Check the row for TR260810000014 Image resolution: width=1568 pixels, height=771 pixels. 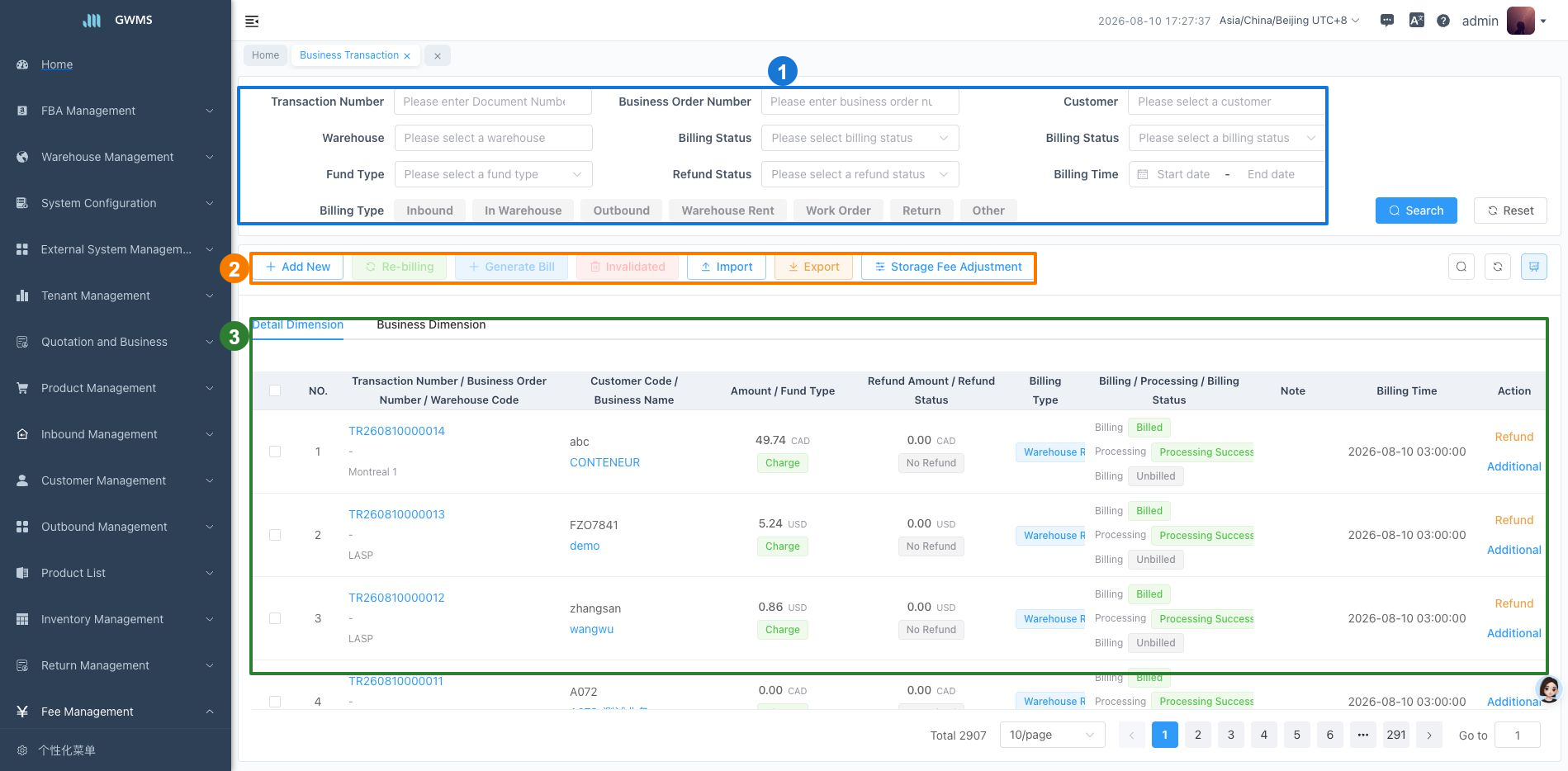[x=275, y=452]
